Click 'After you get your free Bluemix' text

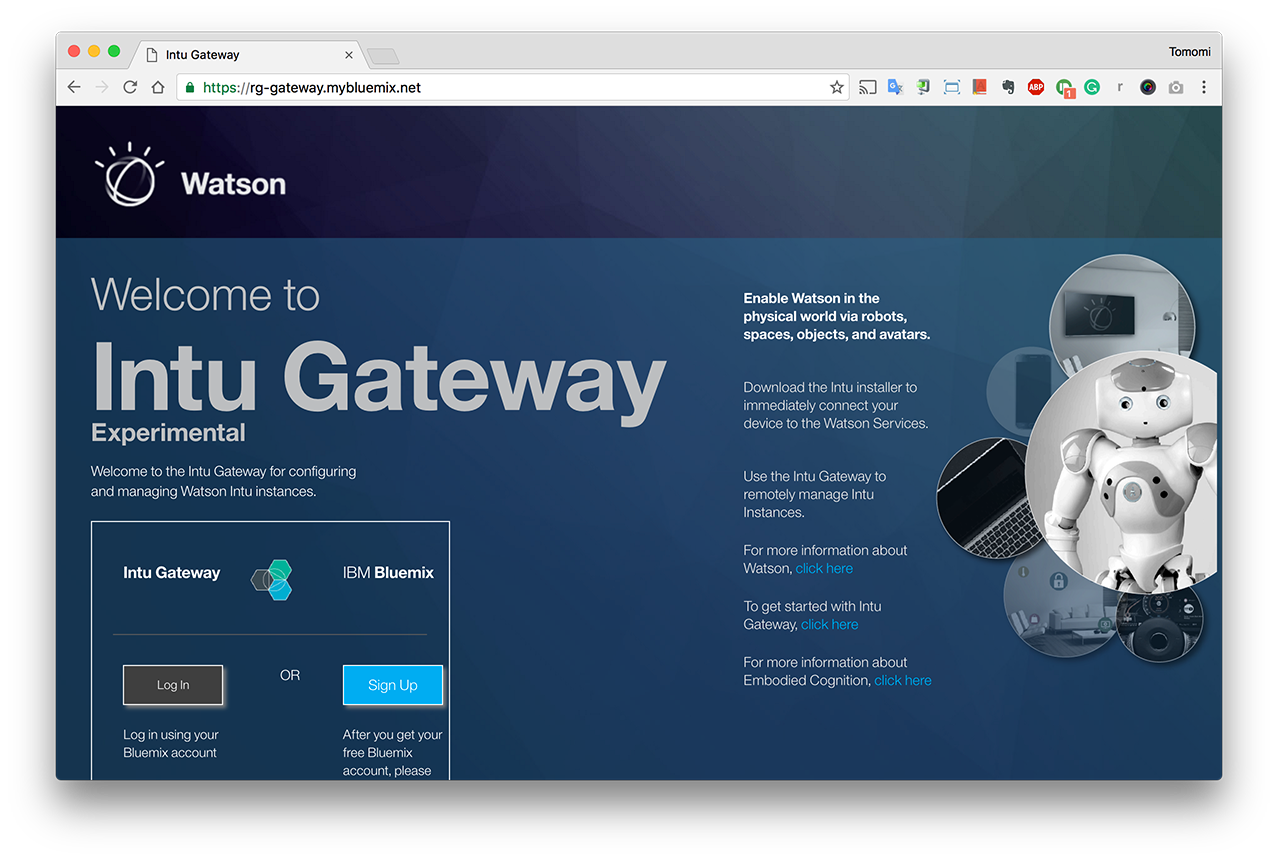[x=393, y=753]
